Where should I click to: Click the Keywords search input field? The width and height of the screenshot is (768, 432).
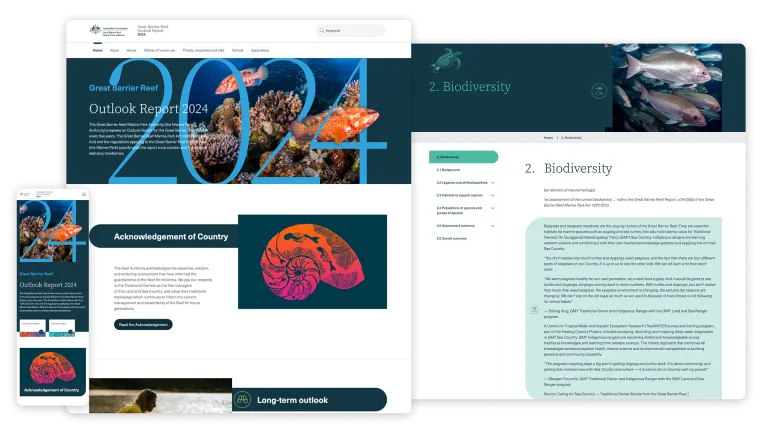(351, 30)
